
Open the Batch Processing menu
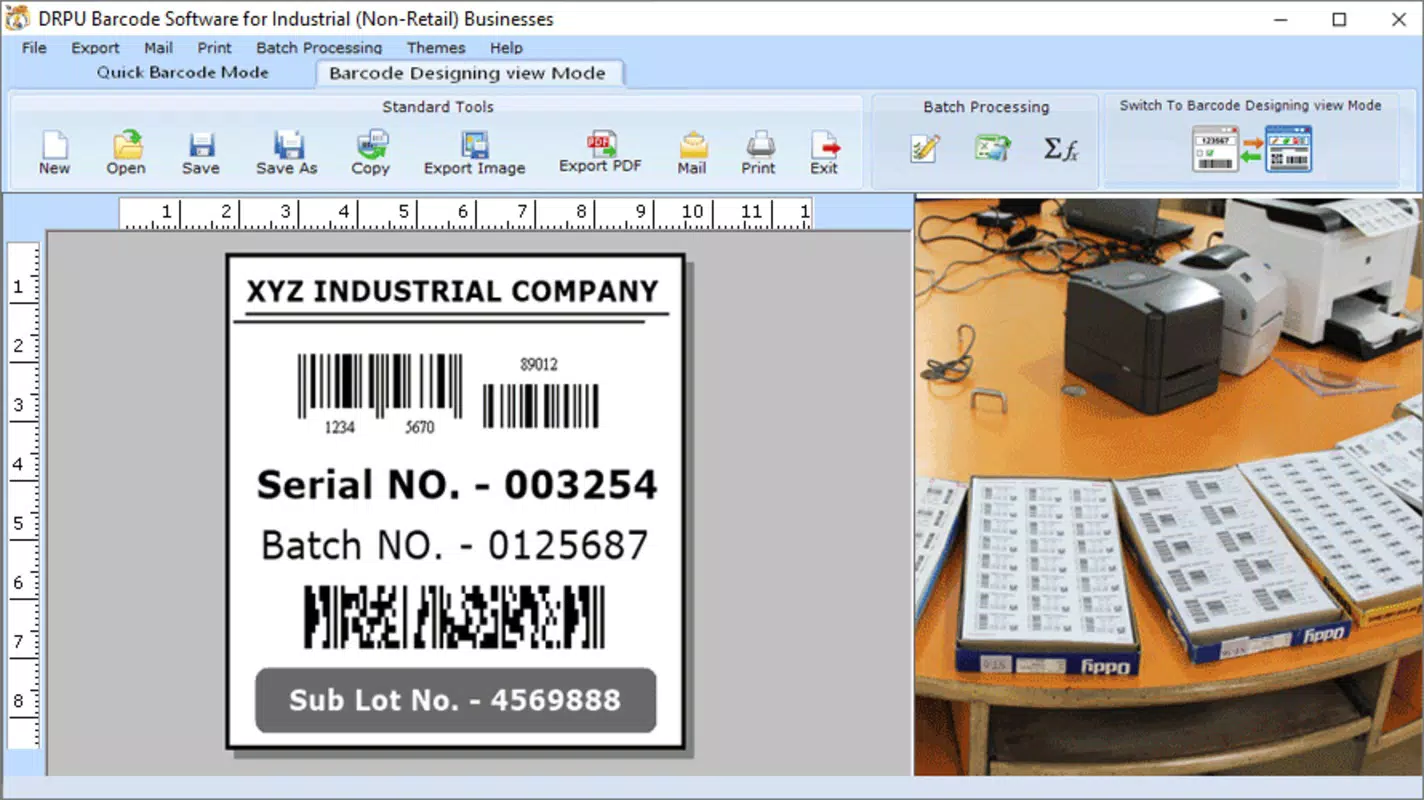pyautogui.click(x=319, y=48)
